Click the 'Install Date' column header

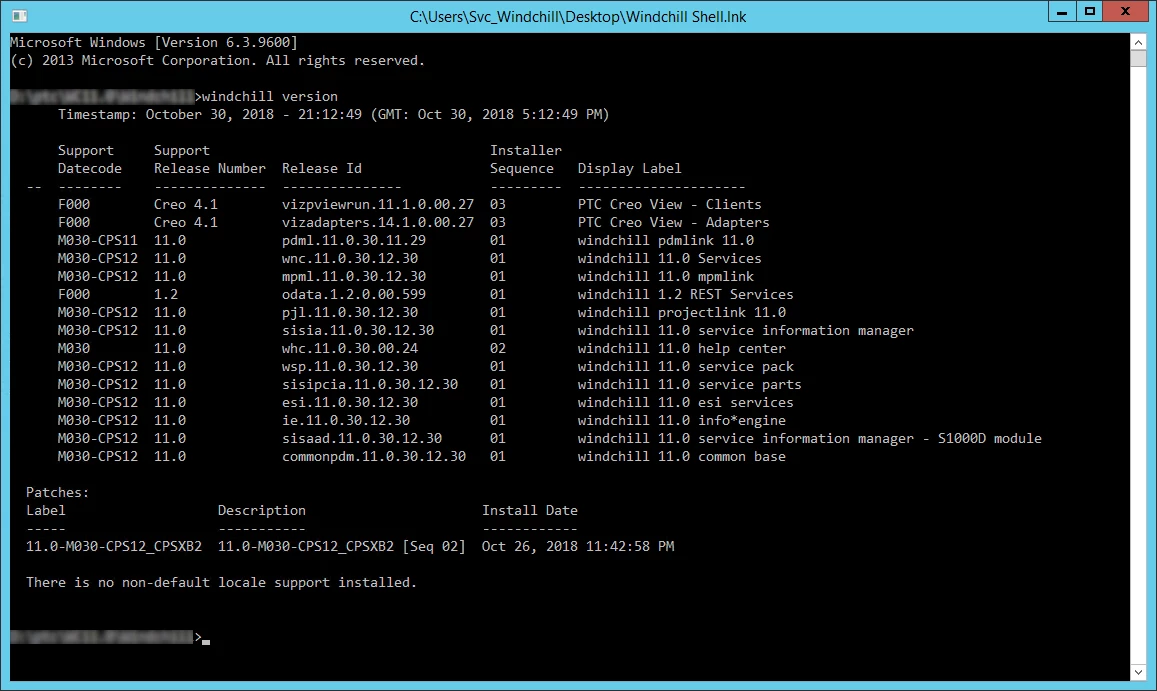(x=530, y=510)
